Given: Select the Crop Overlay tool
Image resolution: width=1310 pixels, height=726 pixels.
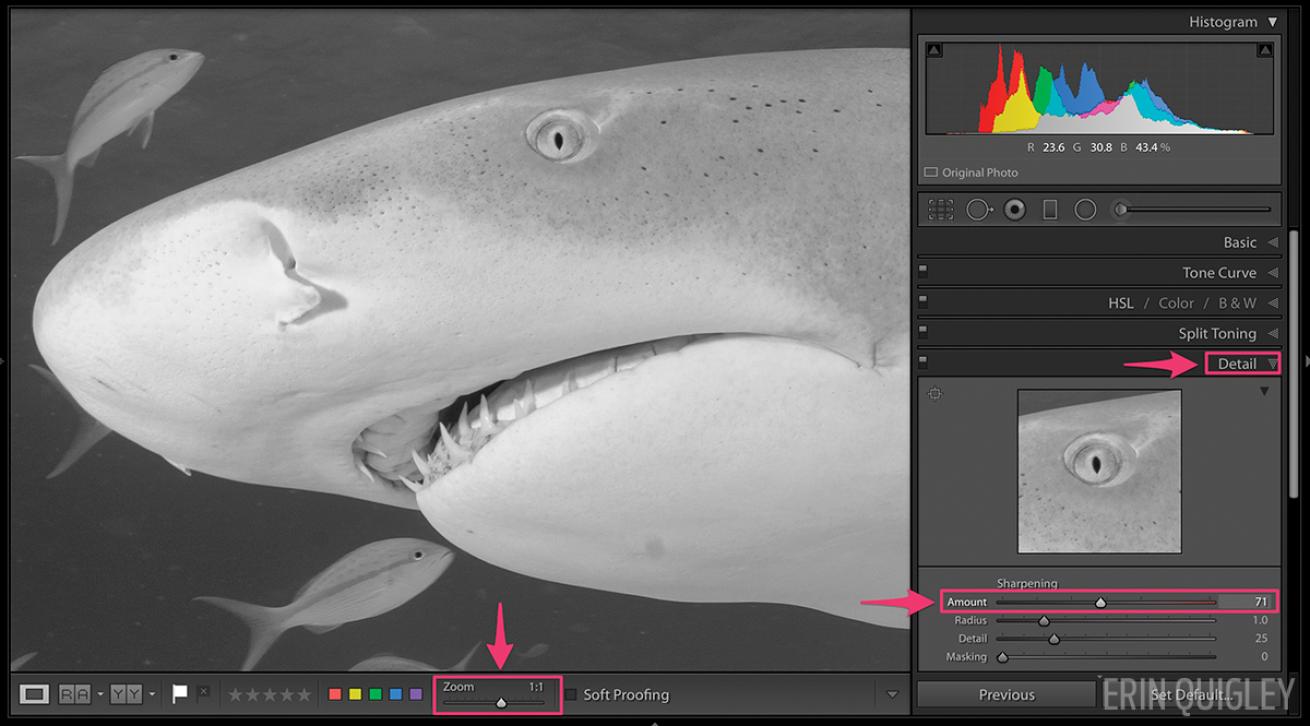Looking at the screenshot, I should tap(940, 210).
